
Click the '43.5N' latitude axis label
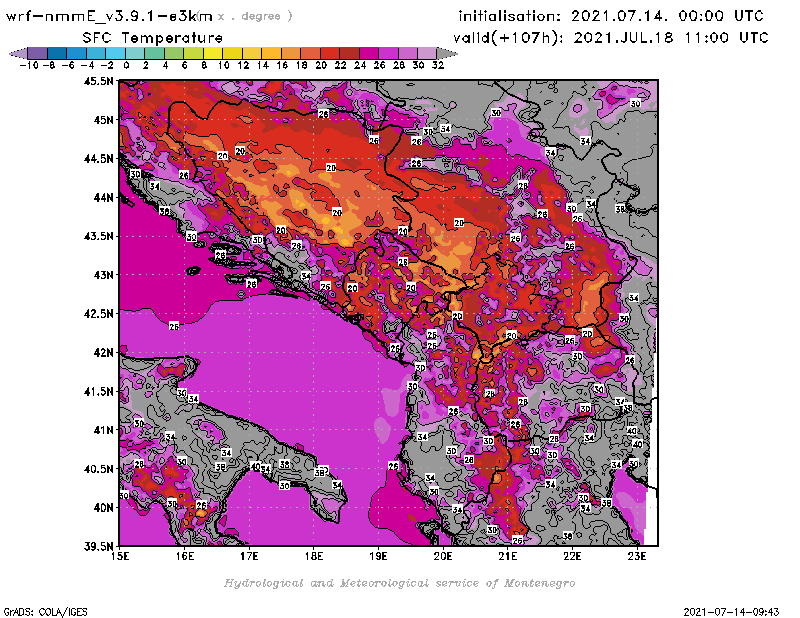[98, 236]
